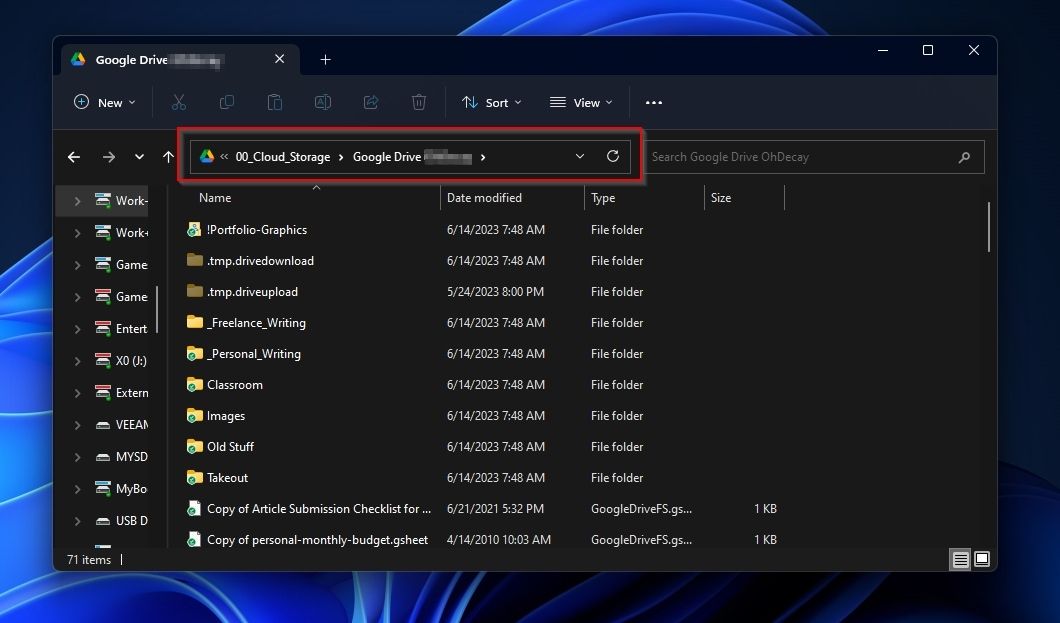Click the search magnifier icon
Screen dimensions: 1060x623
click(964, 157)
